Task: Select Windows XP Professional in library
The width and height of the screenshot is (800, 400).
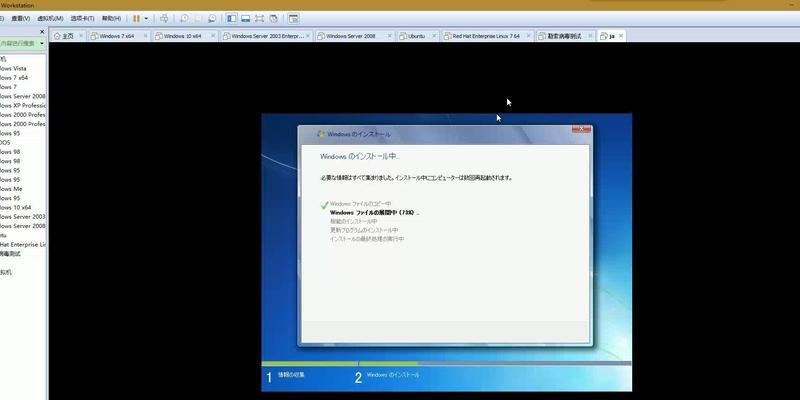Action: 23,106
